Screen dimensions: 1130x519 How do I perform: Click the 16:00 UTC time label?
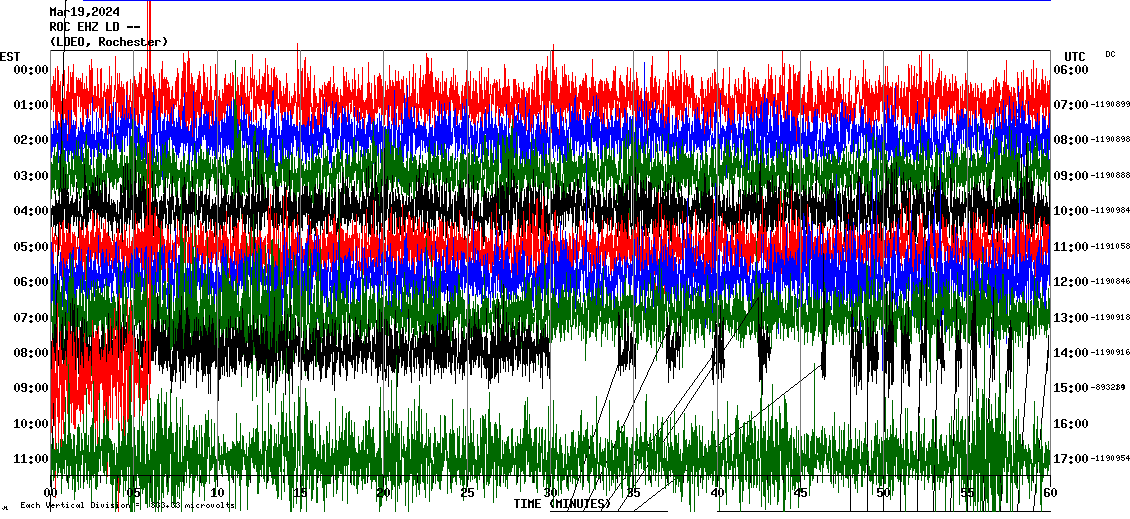click(1071, 424)
